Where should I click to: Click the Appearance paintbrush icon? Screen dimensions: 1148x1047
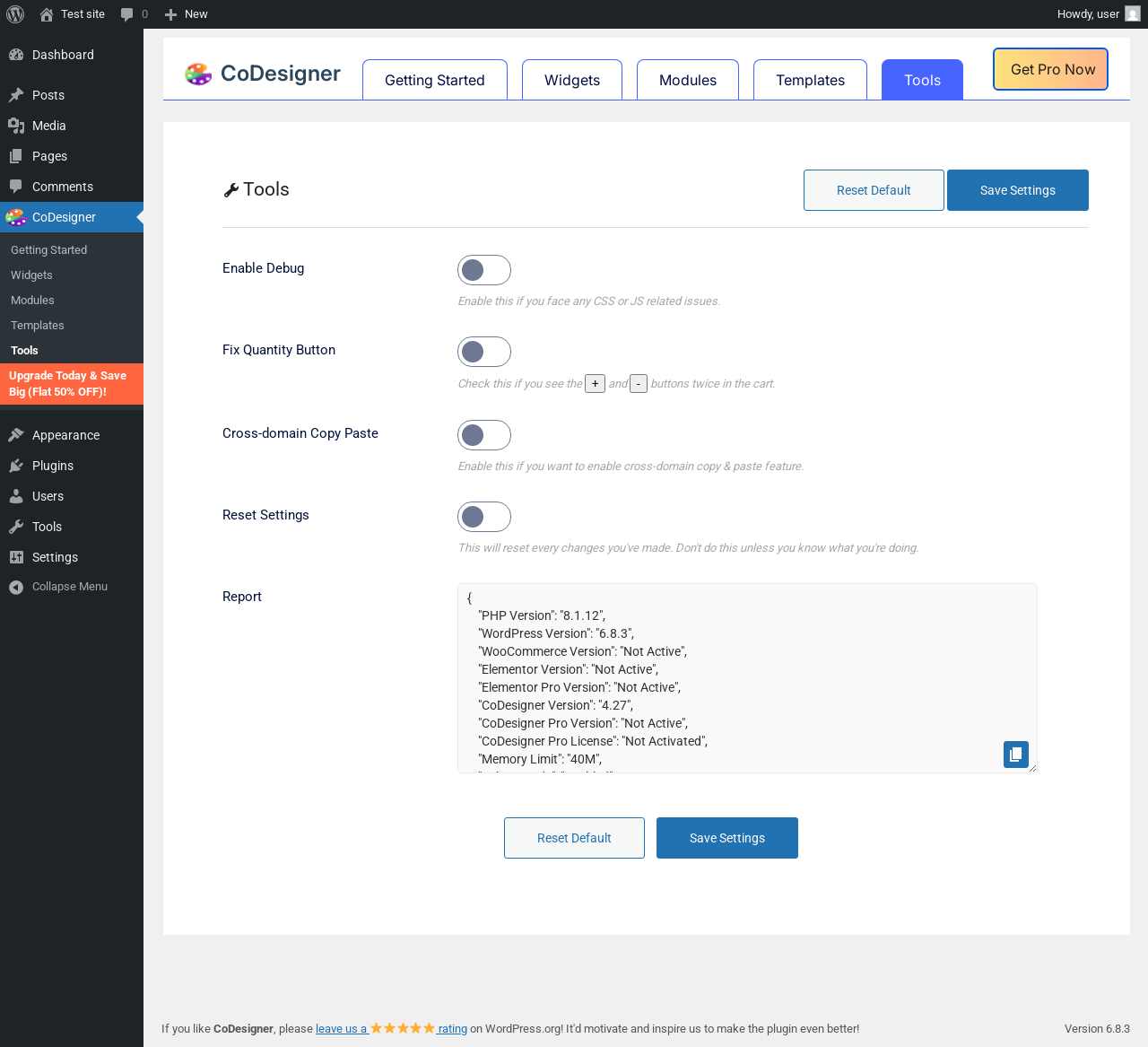point(16,435)
